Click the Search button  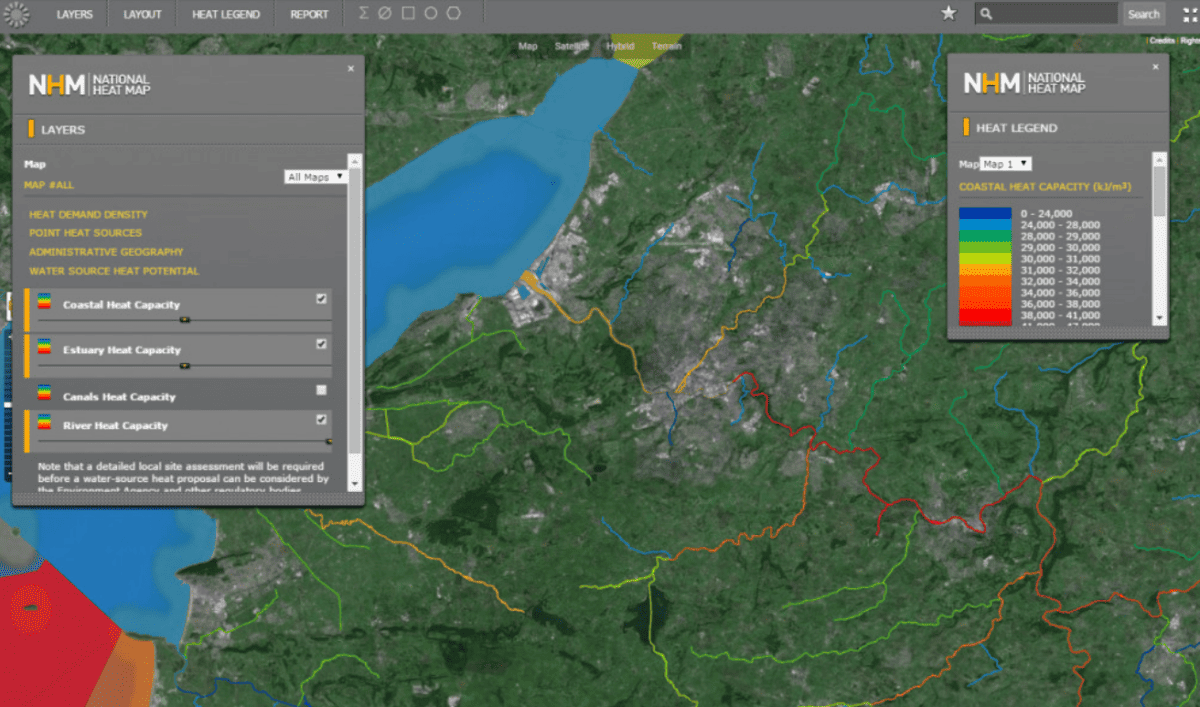point(1143,14)
